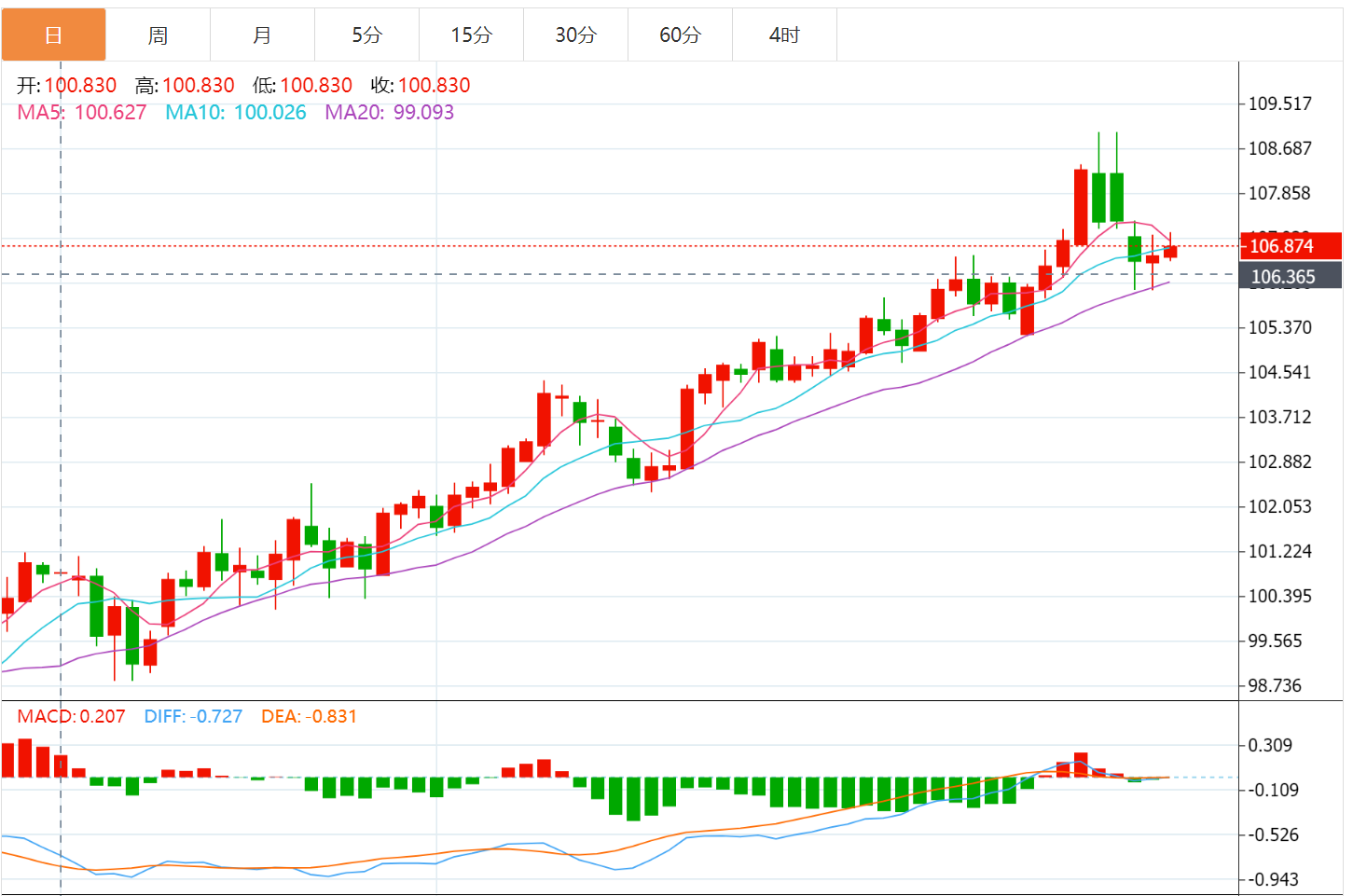Click the 收: 100.830 close price text

pos(421,86)
